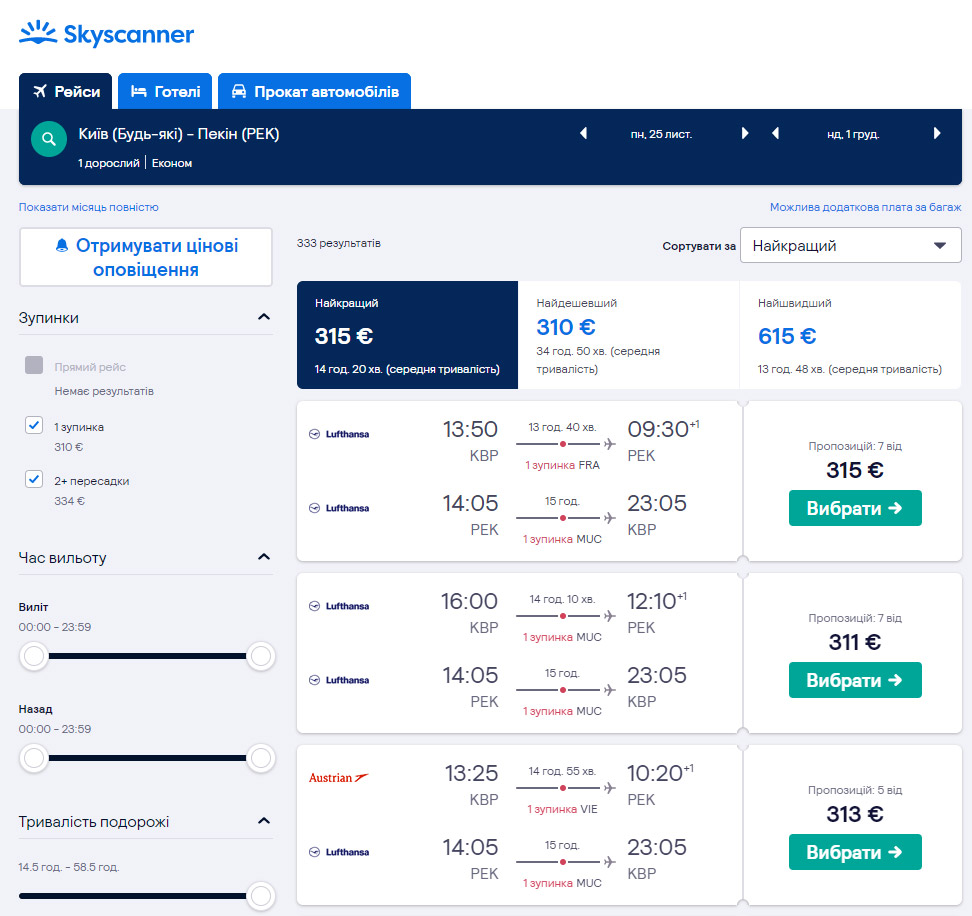Click the 333 результатів count
The image size is (972, 916).
tap(338, 243)
